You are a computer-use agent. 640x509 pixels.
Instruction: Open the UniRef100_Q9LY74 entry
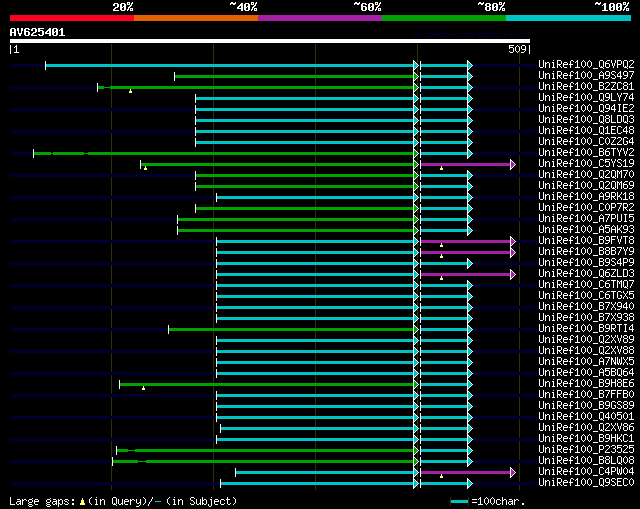(586, 98)
